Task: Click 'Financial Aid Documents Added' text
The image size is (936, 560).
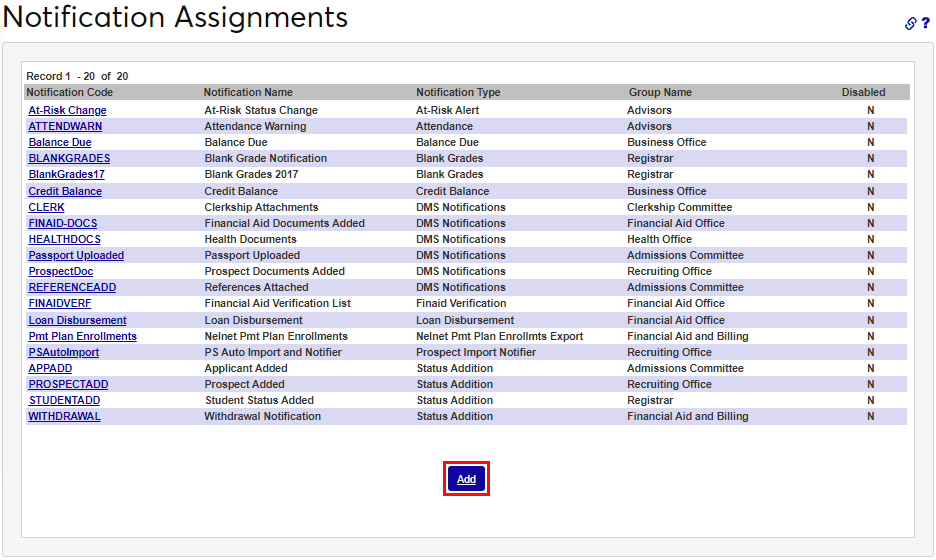Action: click(284, 223)
